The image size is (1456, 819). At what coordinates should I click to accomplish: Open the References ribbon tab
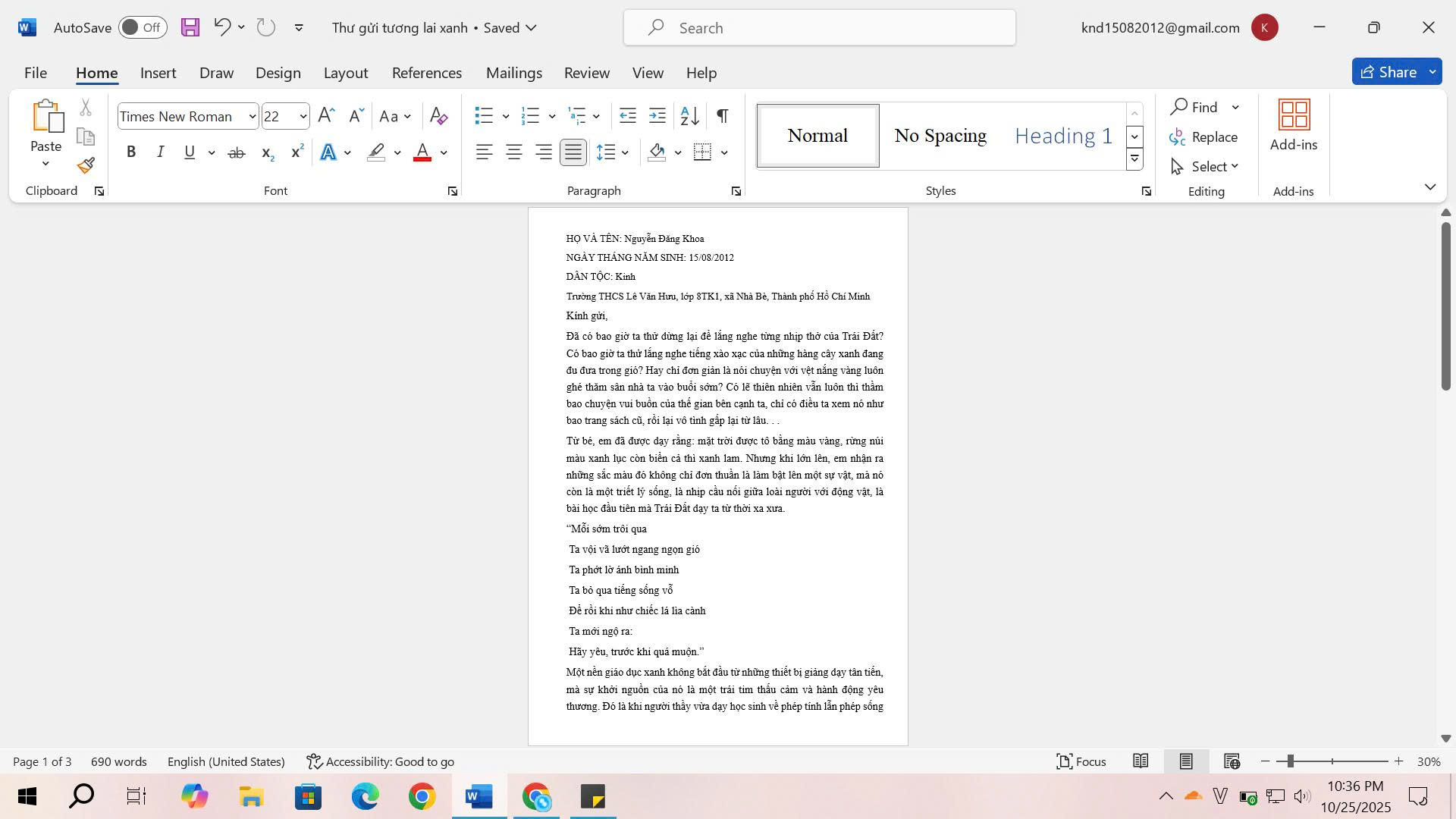tap(426, 73)
